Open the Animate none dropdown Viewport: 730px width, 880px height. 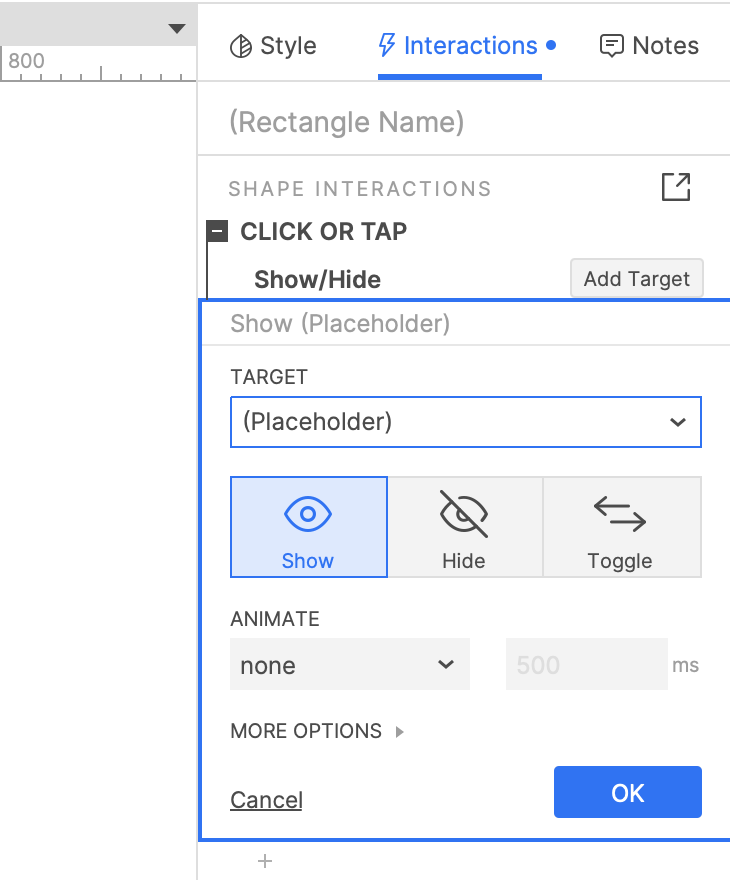click(x=350, y=664)
